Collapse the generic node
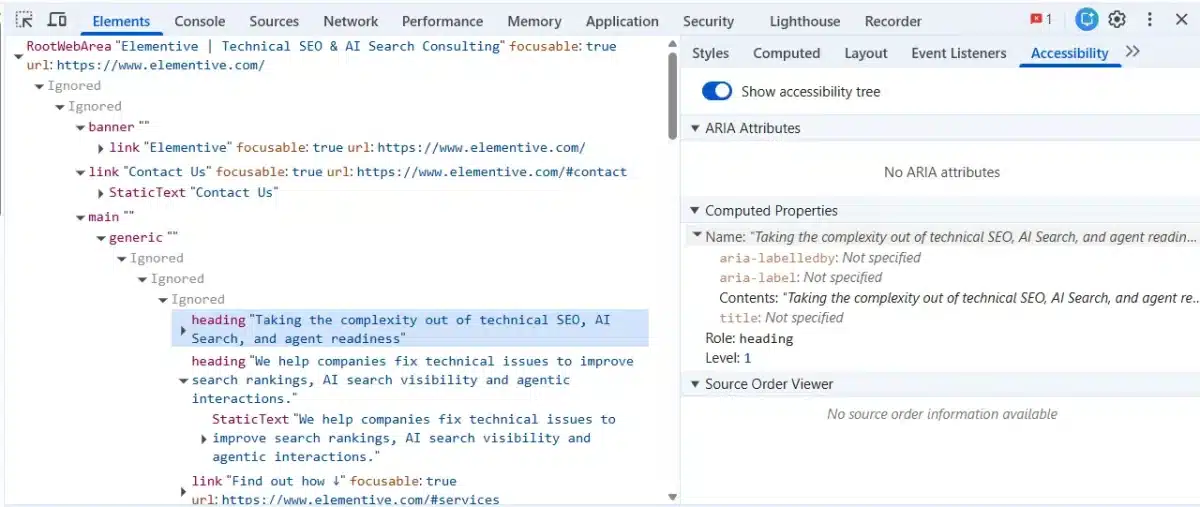This screenshot has width=1200, height=507. pyautogui.click(x=101, y=238)
